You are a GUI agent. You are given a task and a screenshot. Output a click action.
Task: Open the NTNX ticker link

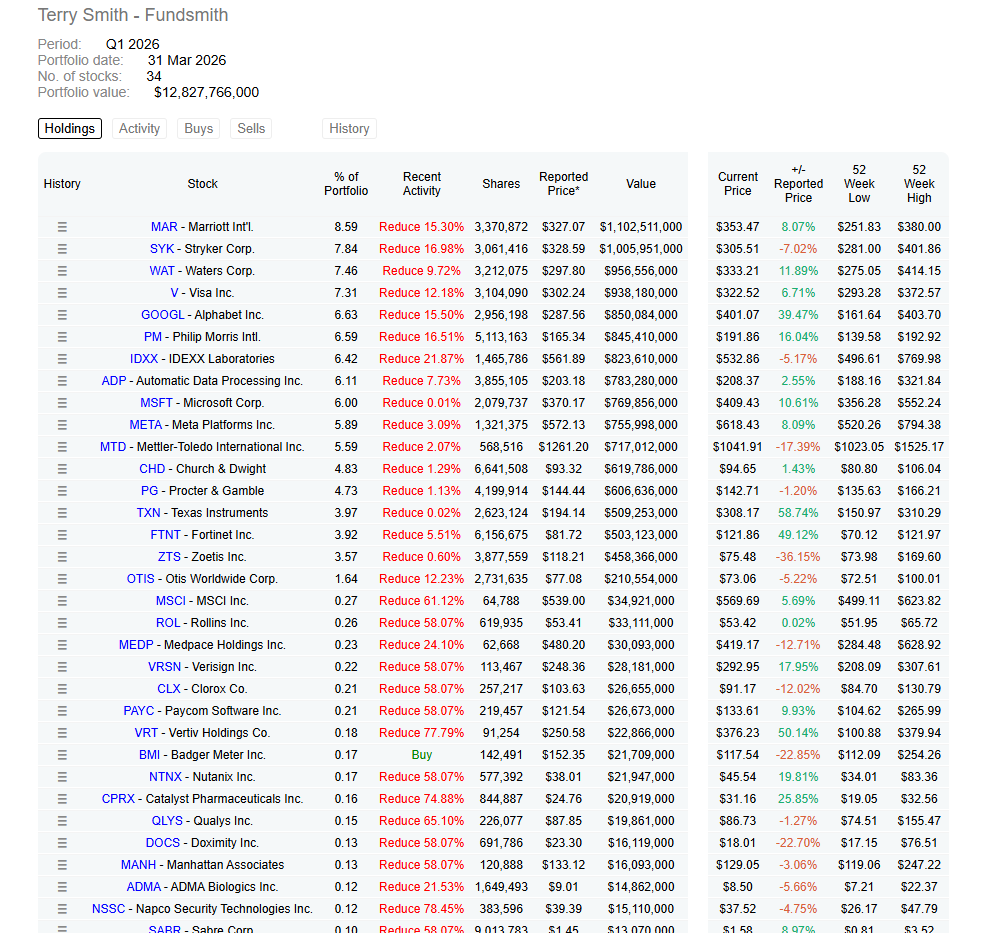click(x=165, y=777)
